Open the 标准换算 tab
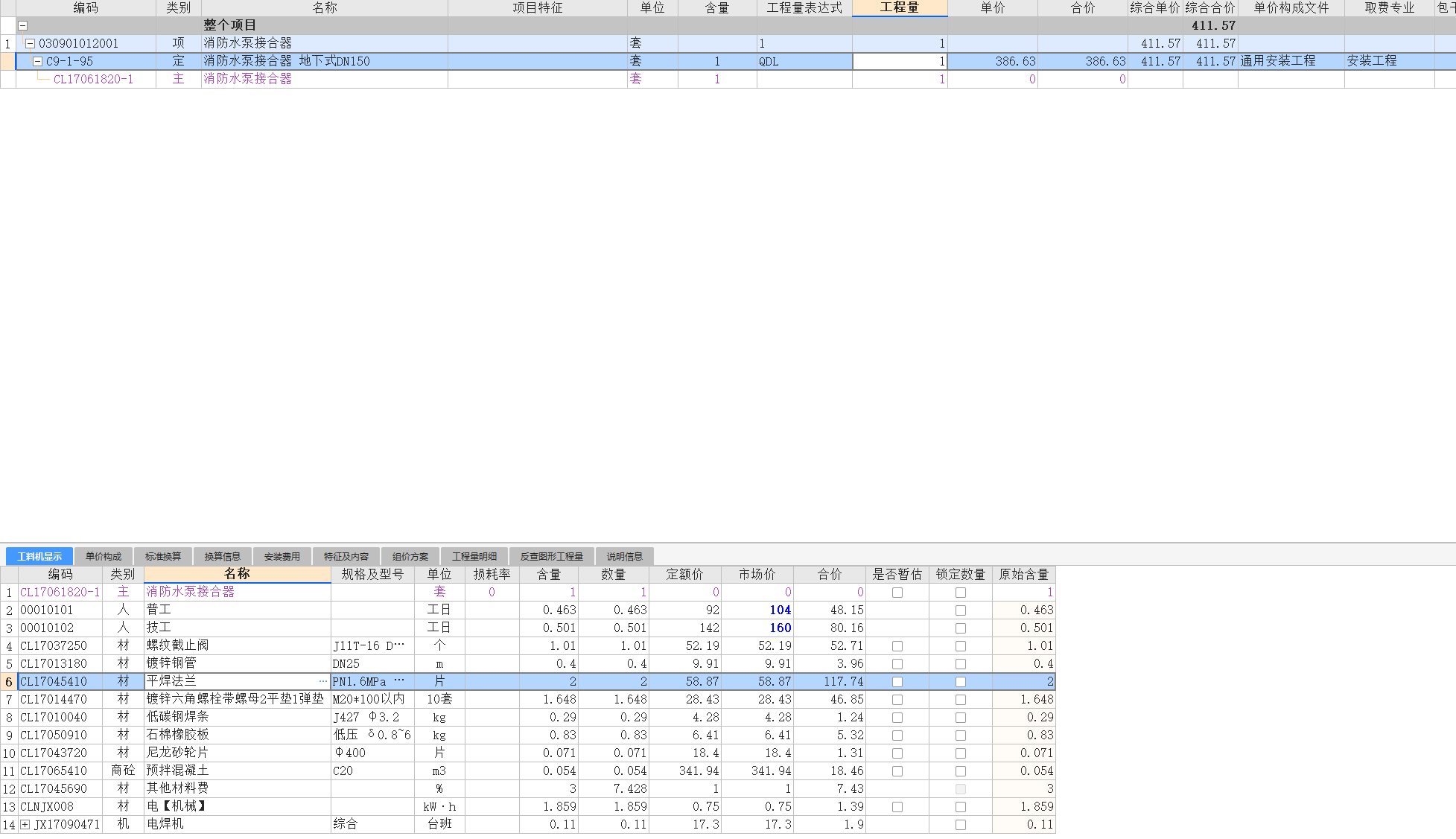 pos(163,556)
